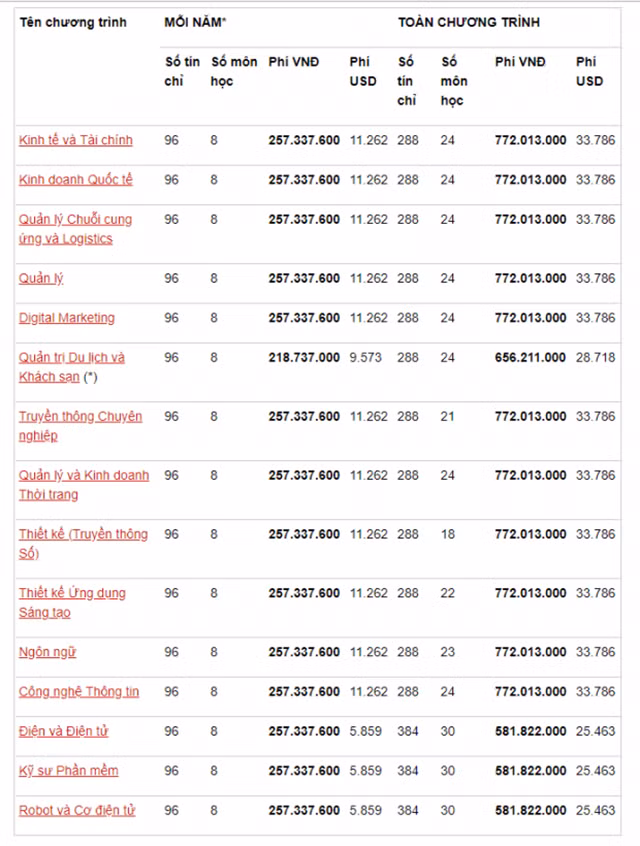
Task: Click the Ngôn ngữ program link
Action: point(47,652)
